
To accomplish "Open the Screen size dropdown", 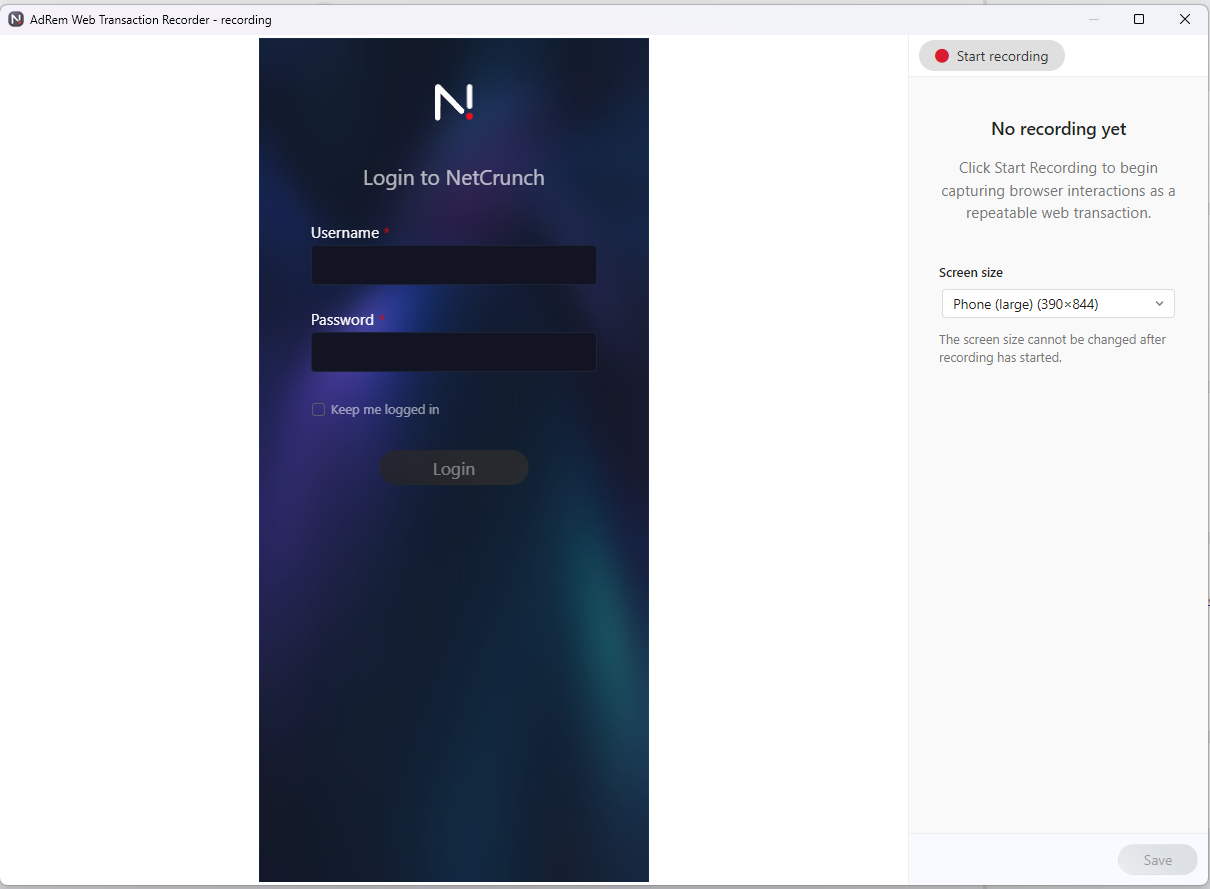I will pyautogui.click(x=1058, y=304).
